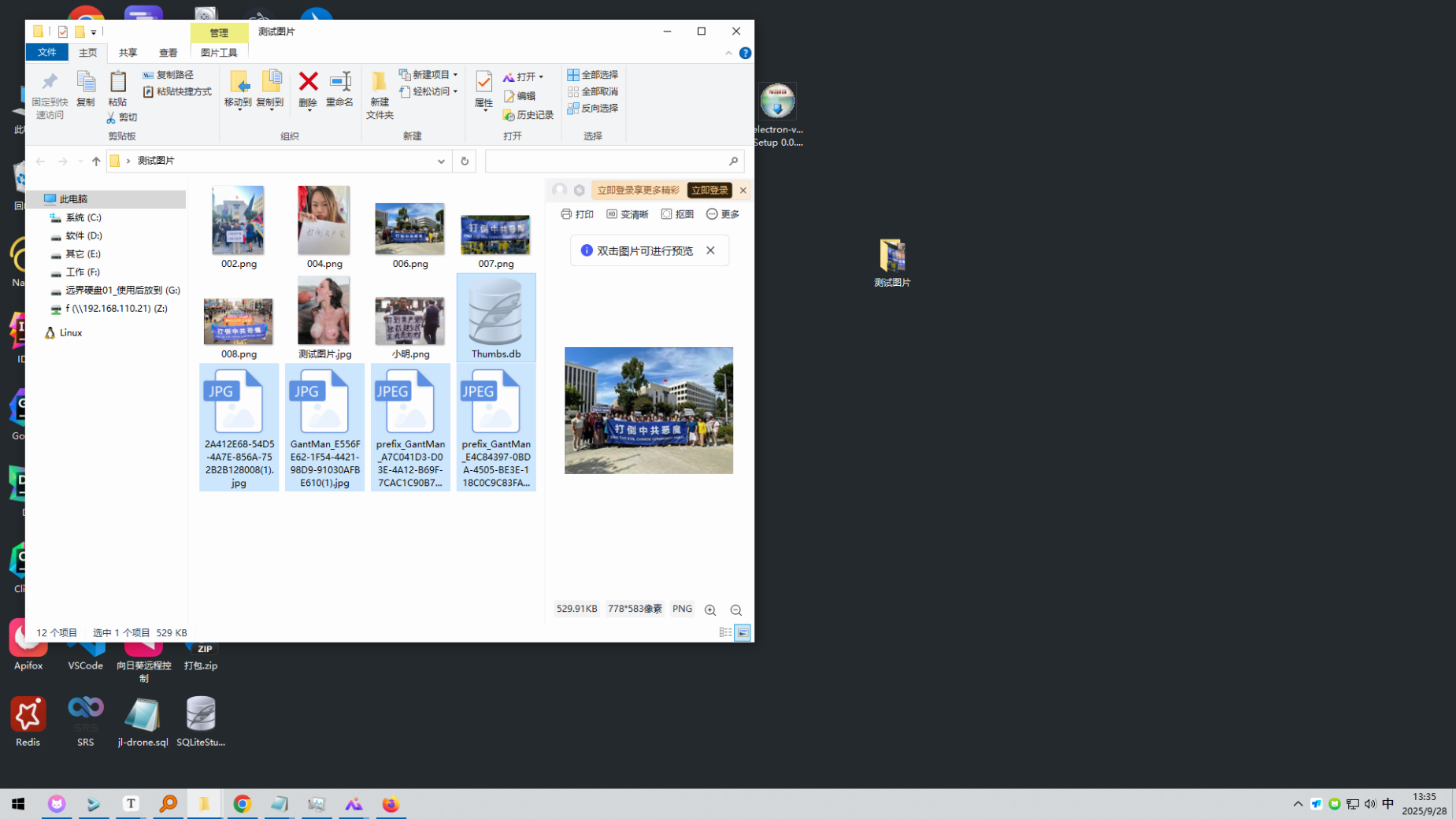
Task: Select the 006.png thumbnail
Action: 409,228
